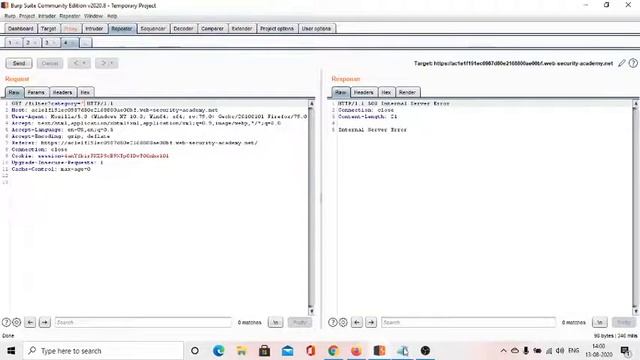Click the Cookie session header line
Screen dimensions: 640x360
90,156
